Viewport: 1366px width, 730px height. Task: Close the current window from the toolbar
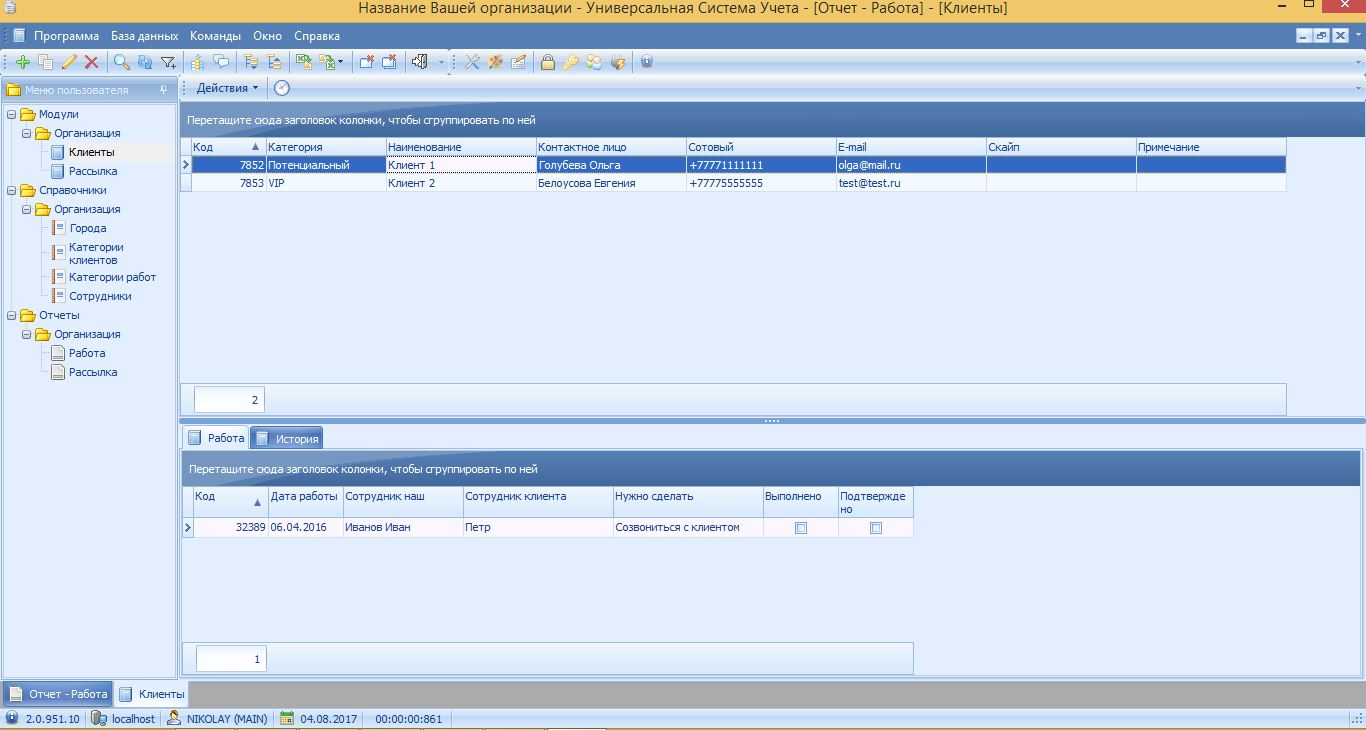point(366,62)
